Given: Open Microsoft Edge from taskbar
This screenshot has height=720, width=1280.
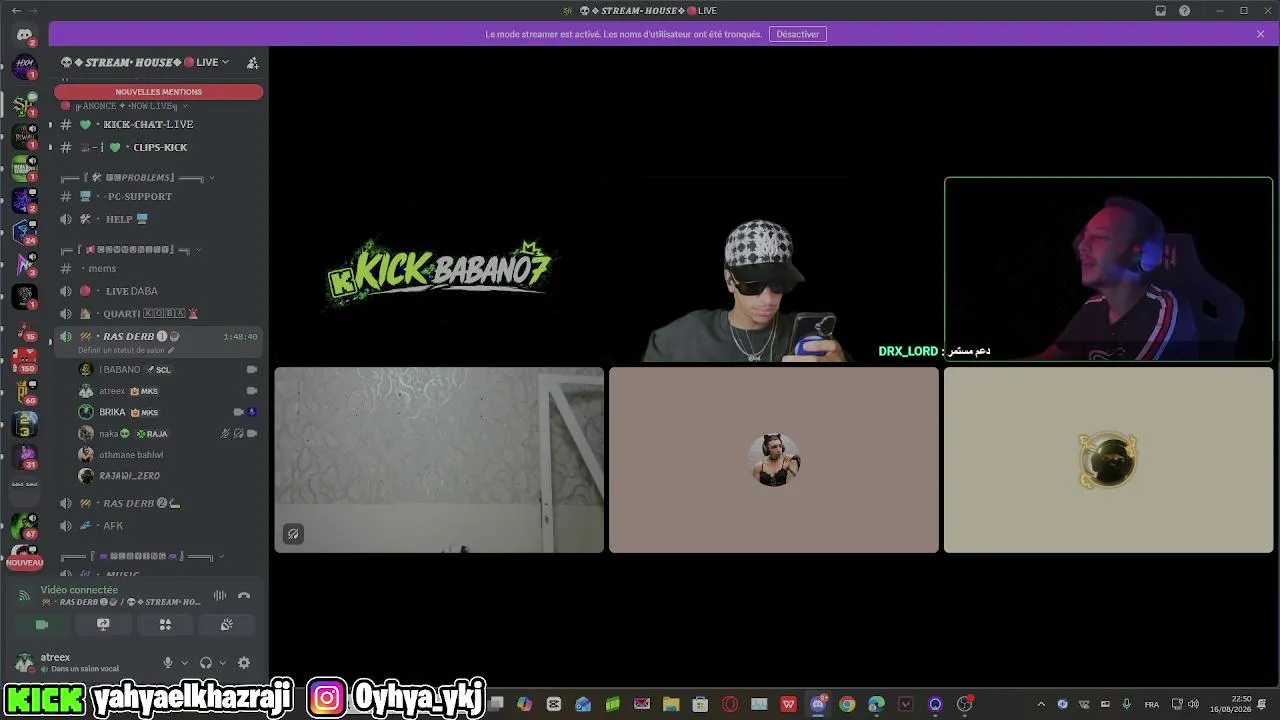Looking at the screenshot, I should pyautogui.click(x=877, y=704).
